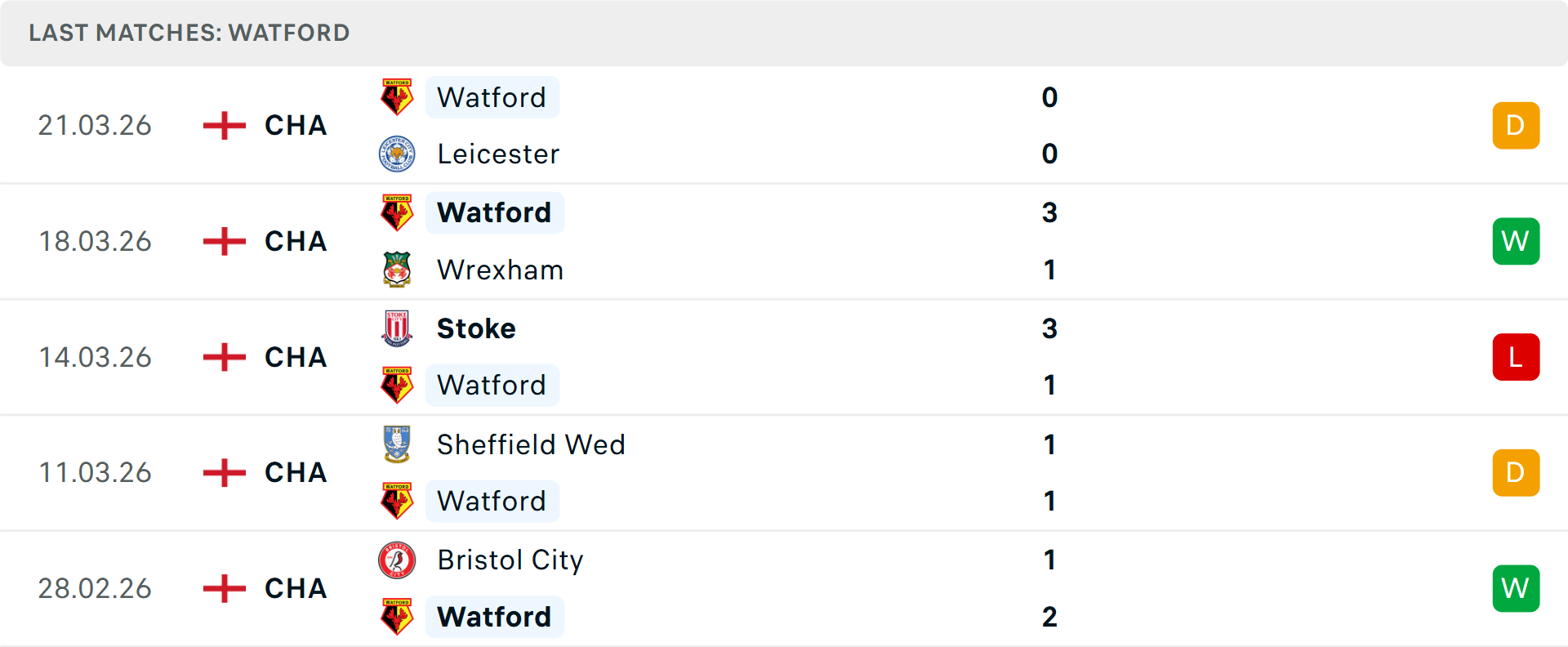Click the yellow D badge for the Leicester draw
The width and height of the screenshot is (1568, 647).
(x=1517, y=125)
